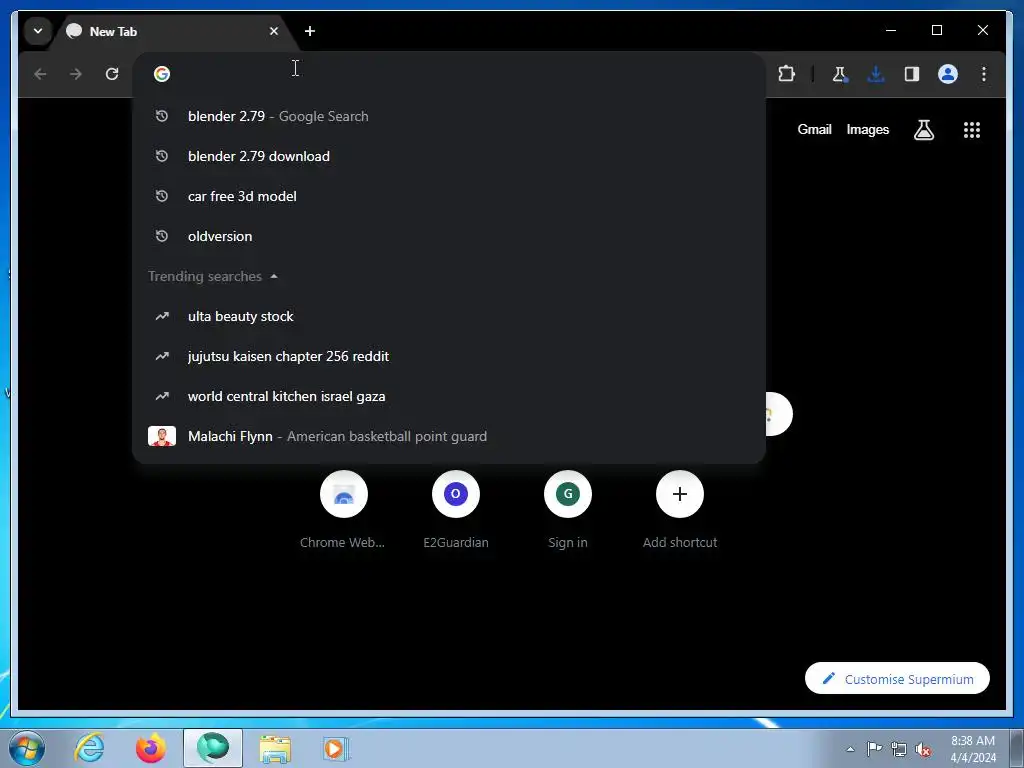Click the Google logo in the address bar
This screenshot has width=1024, height=768.
[x=162, y=74]
